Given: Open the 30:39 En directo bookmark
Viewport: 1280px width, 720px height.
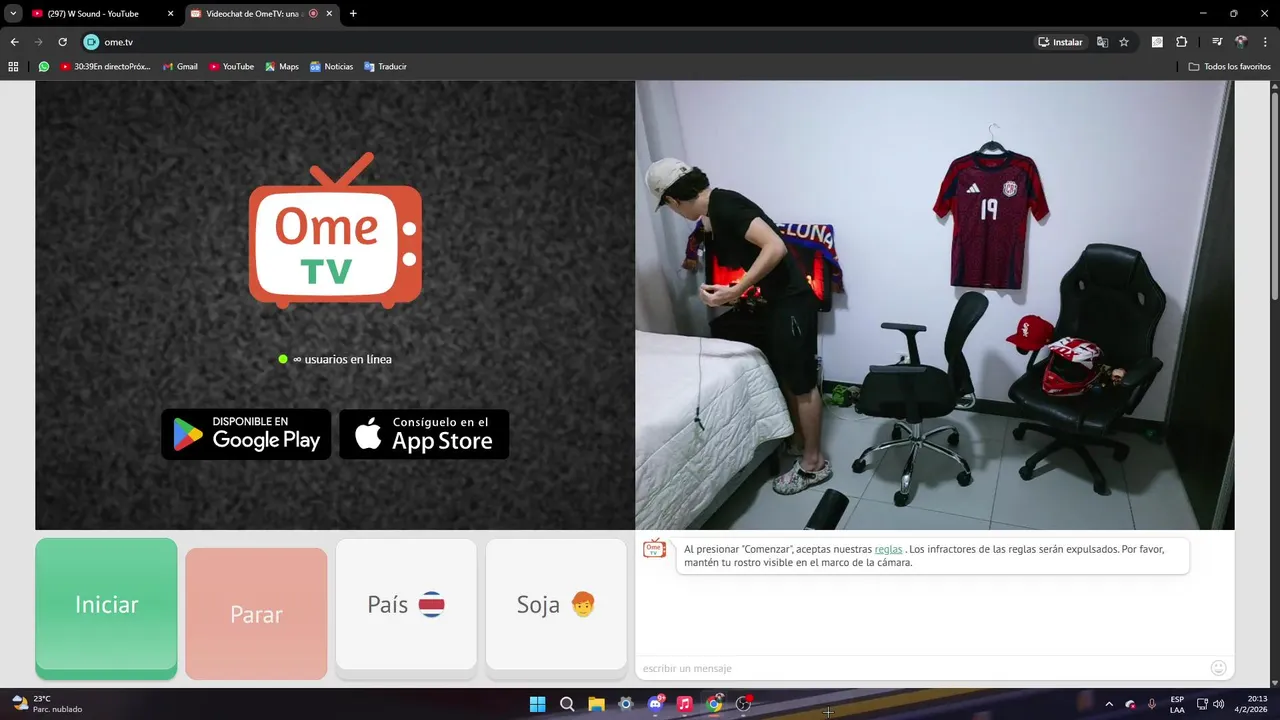Looking at the screenshot, I should click(105, 67).
